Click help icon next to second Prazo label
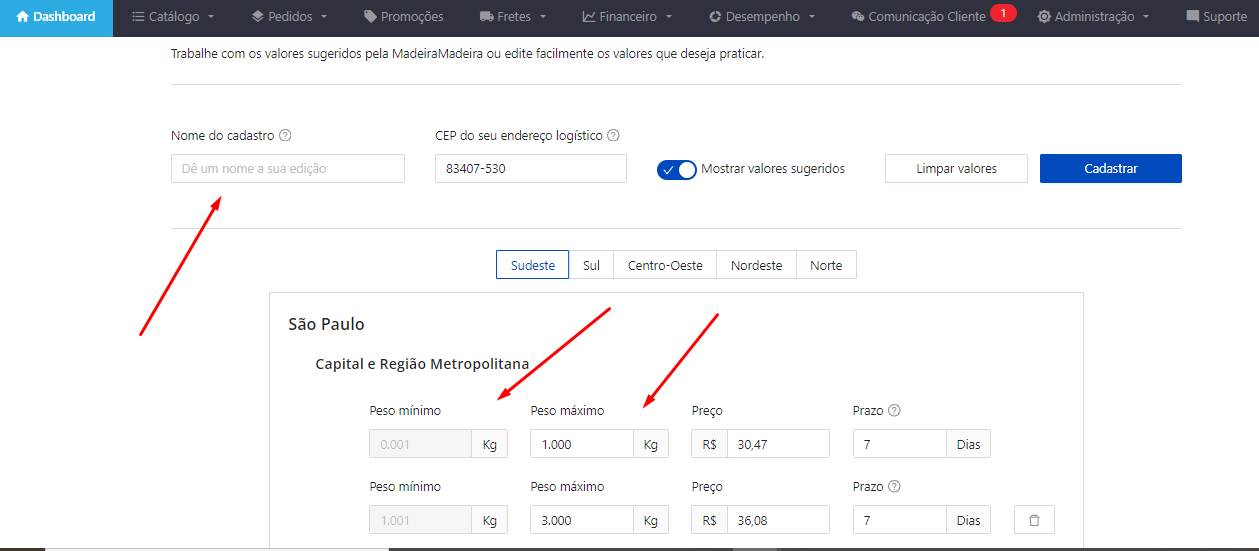The height and width of the screenshot is (551, 1259). click(x=894, y=487)
